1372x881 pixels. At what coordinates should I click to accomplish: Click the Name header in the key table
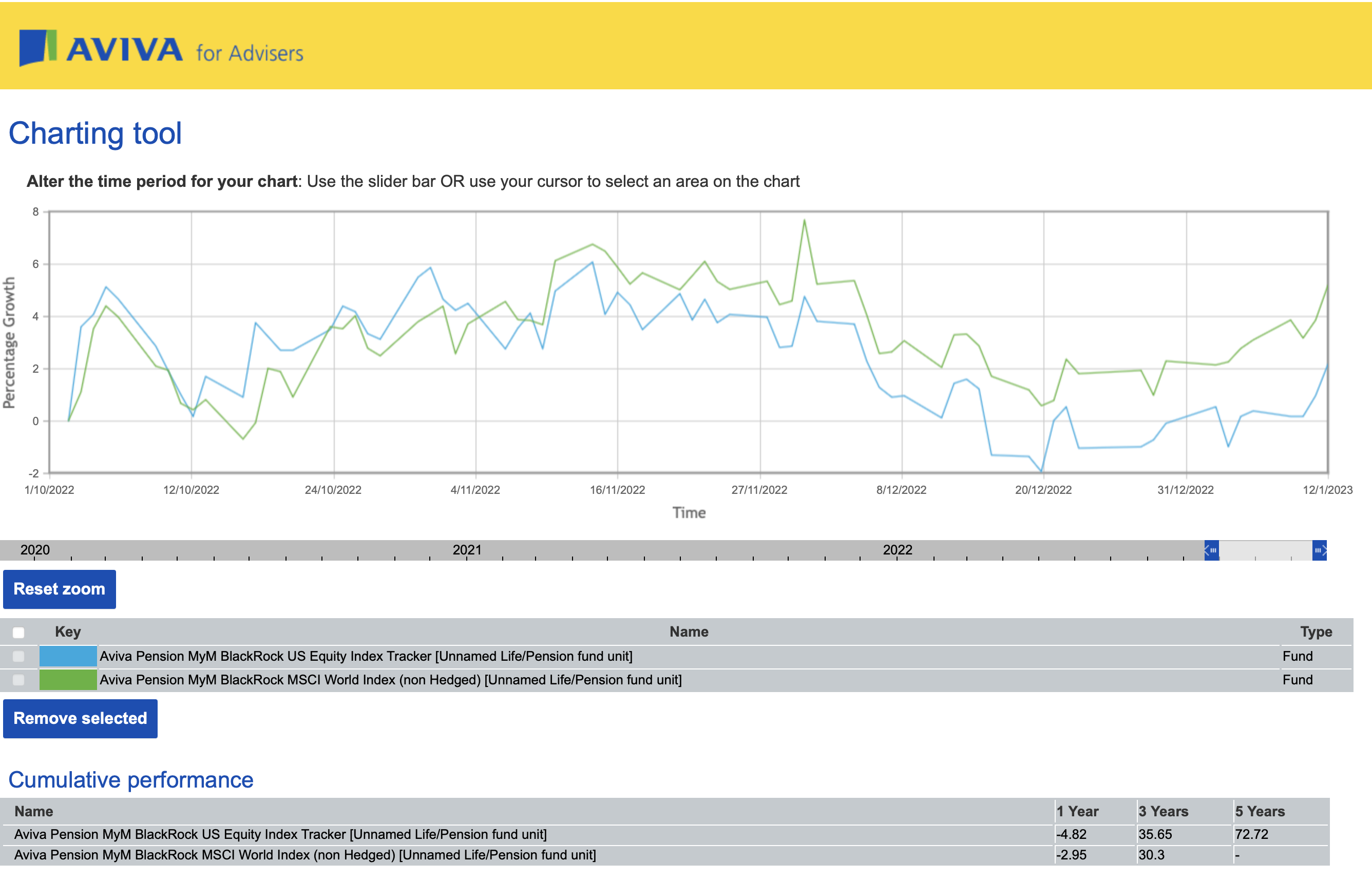[689, 631]
